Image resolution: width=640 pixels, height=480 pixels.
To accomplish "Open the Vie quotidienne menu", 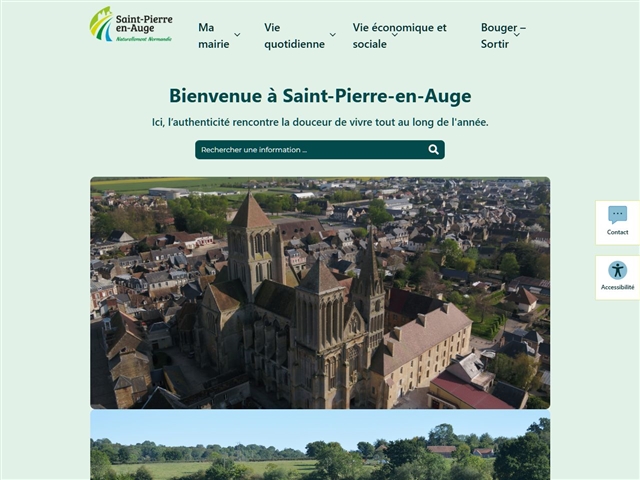I will click(x=294, y=36).
